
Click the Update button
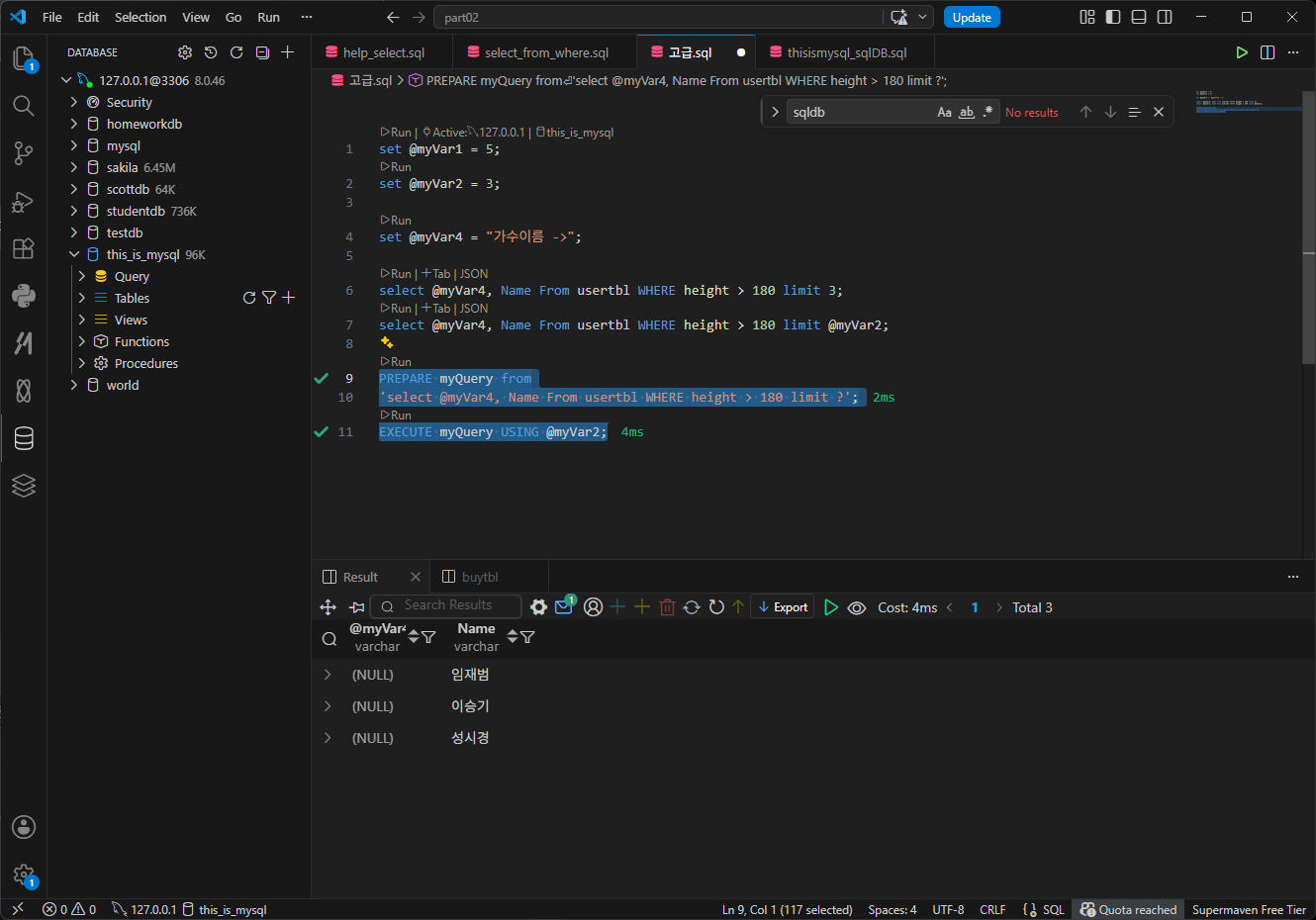[x=972, y=17]
